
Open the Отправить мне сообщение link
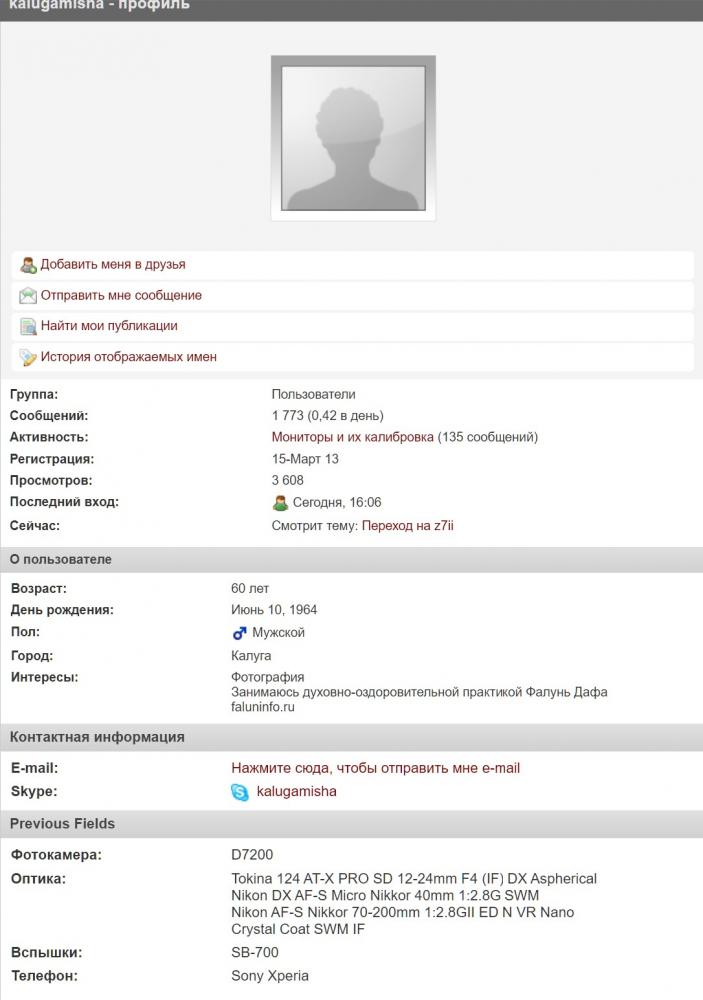point(121,295)
